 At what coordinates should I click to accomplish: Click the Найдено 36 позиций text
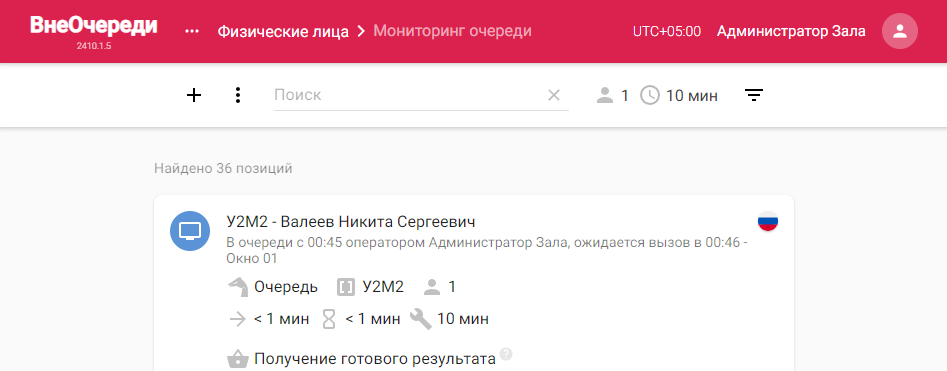pos(223,168)
